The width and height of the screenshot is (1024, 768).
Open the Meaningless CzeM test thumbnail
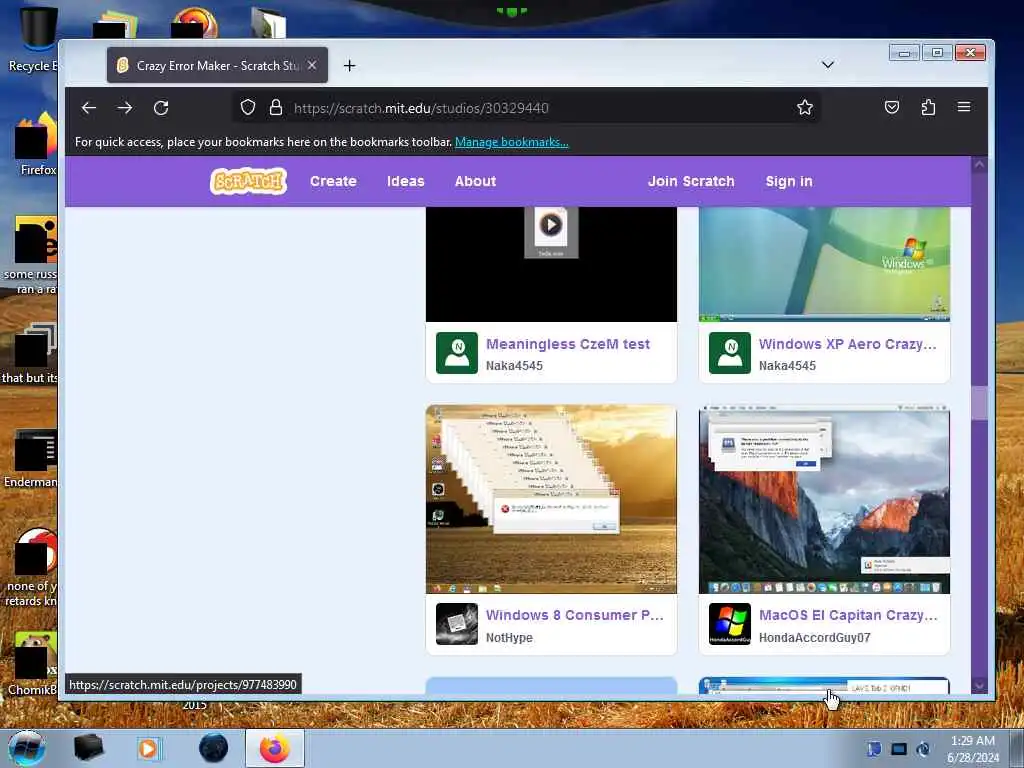coord(551,264)
